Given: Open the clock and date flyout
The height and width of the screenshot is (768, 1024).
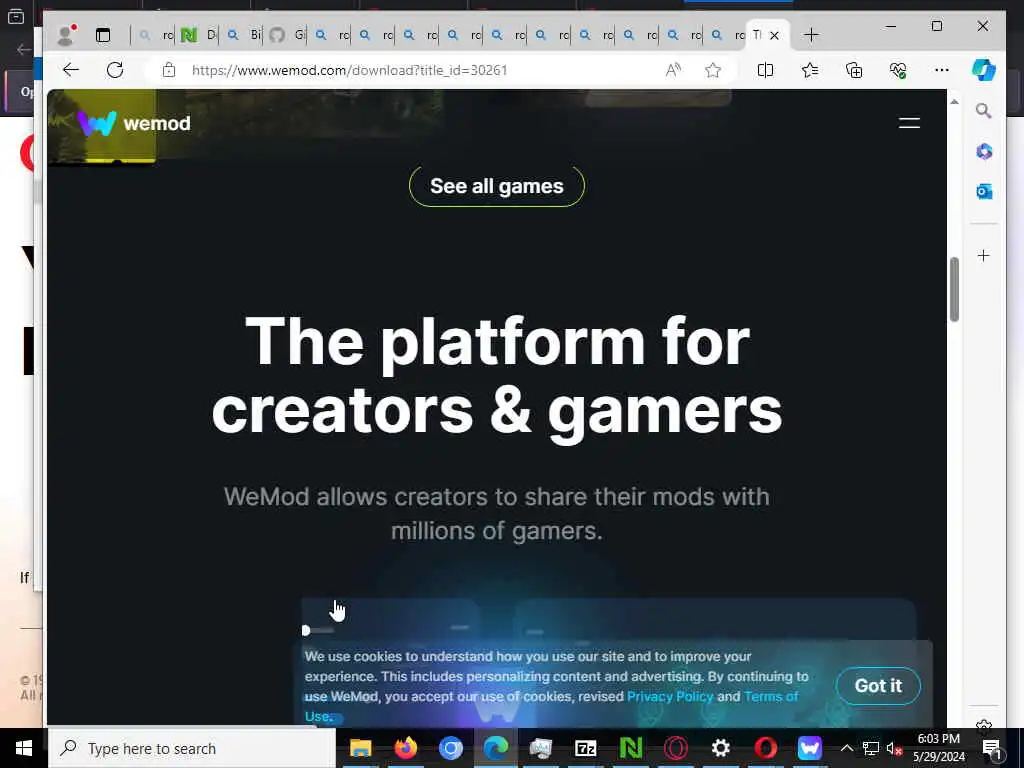Looking at the screenshot, I should [x=938, y=748].
